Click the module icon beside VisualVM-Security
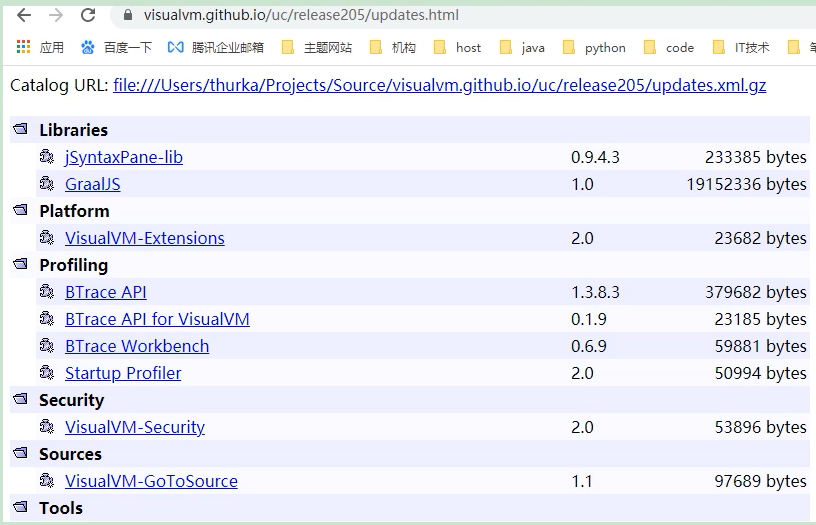The height and width of the screenshot is (525, 816). point(47,427)
